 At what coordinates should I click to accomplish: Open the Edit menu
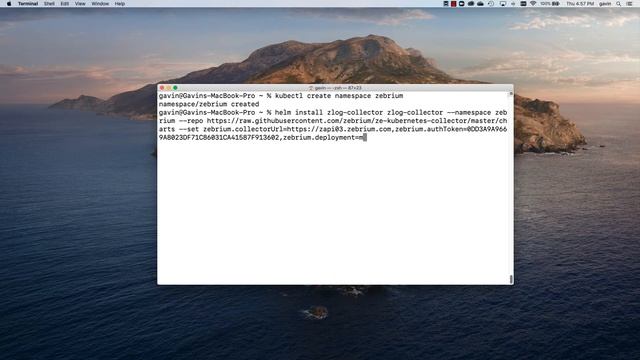tap(64, 4)
